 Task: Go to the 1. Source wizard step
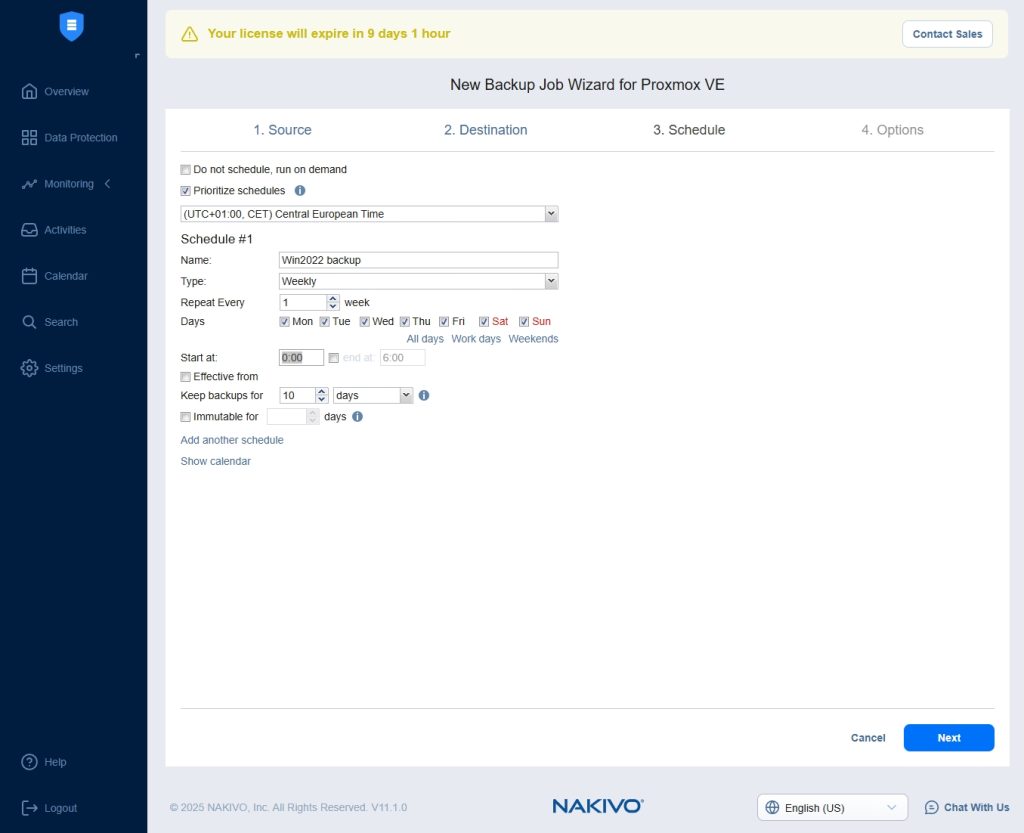(282, 130)
